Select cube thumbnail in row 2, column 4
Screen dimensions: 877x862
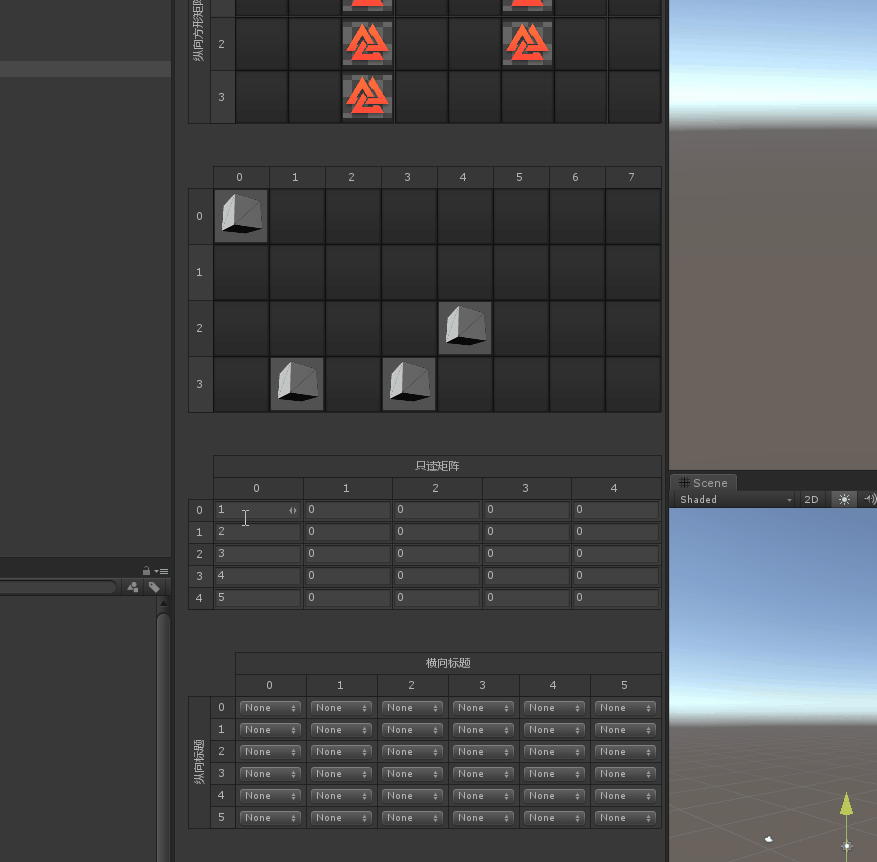click(x=465, y=328)
